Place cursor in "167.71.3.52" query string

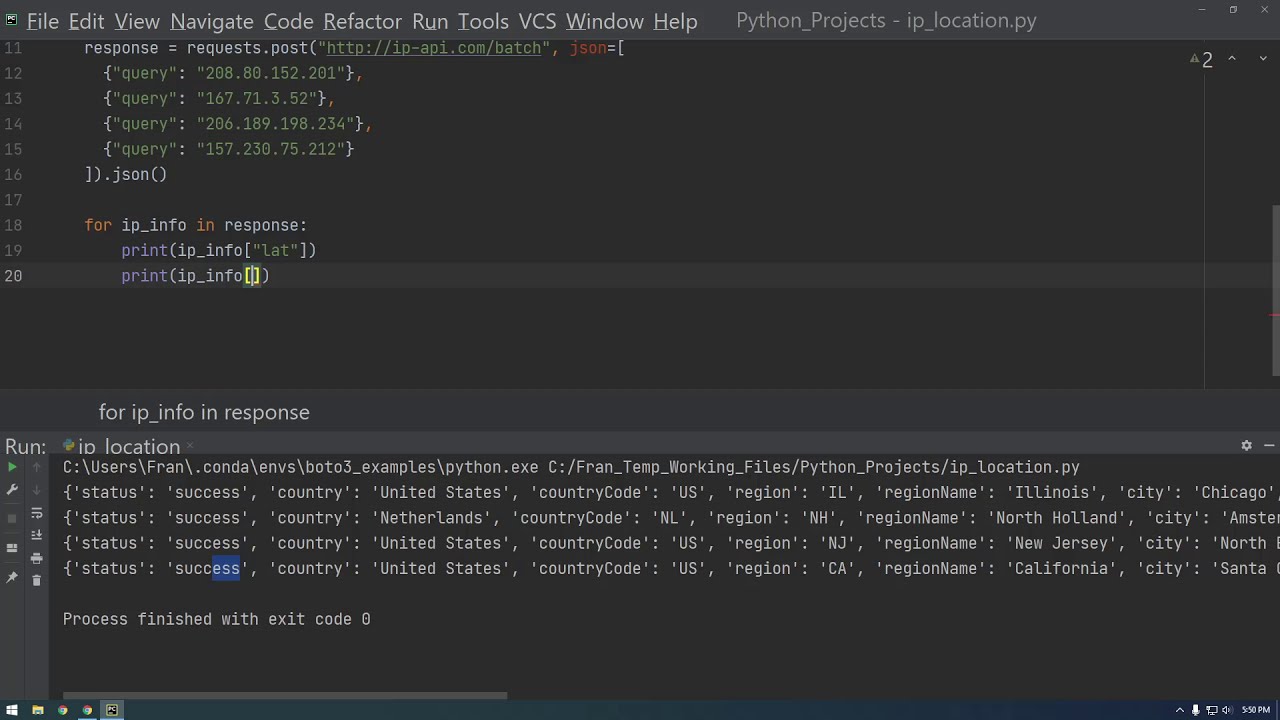pyautogui.click(x=256, y=99)
